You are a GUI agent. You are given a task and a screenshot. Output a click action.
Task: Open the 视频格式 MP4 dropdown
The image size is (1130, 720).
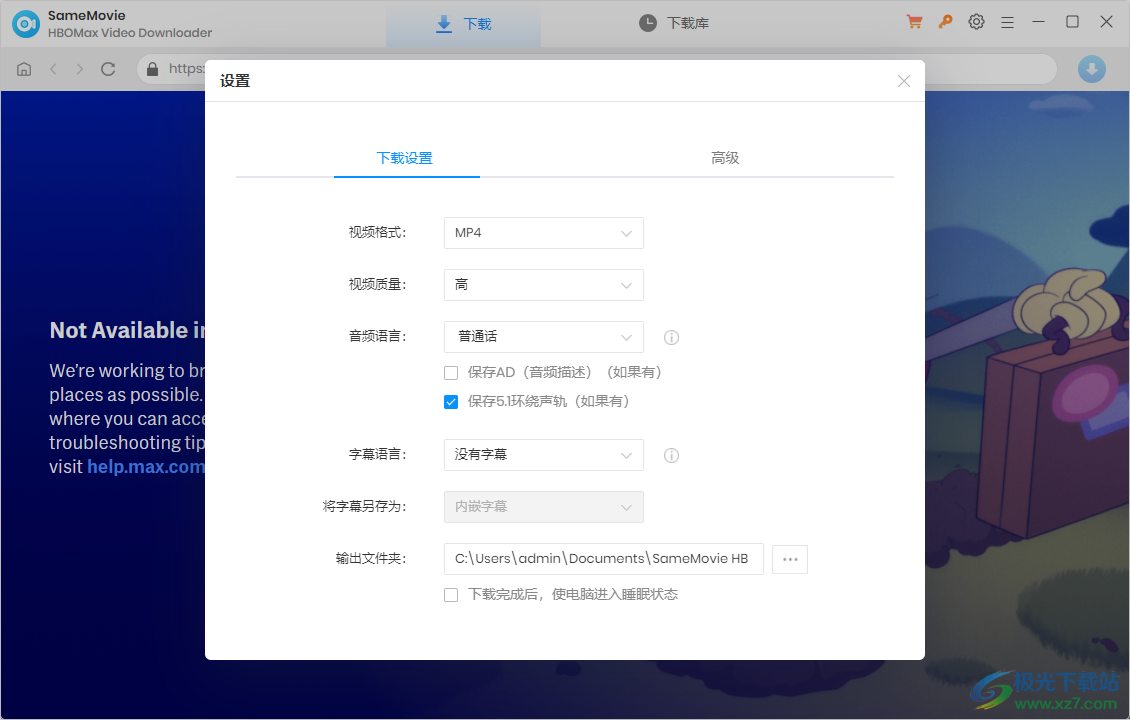(x=543, y=233)
